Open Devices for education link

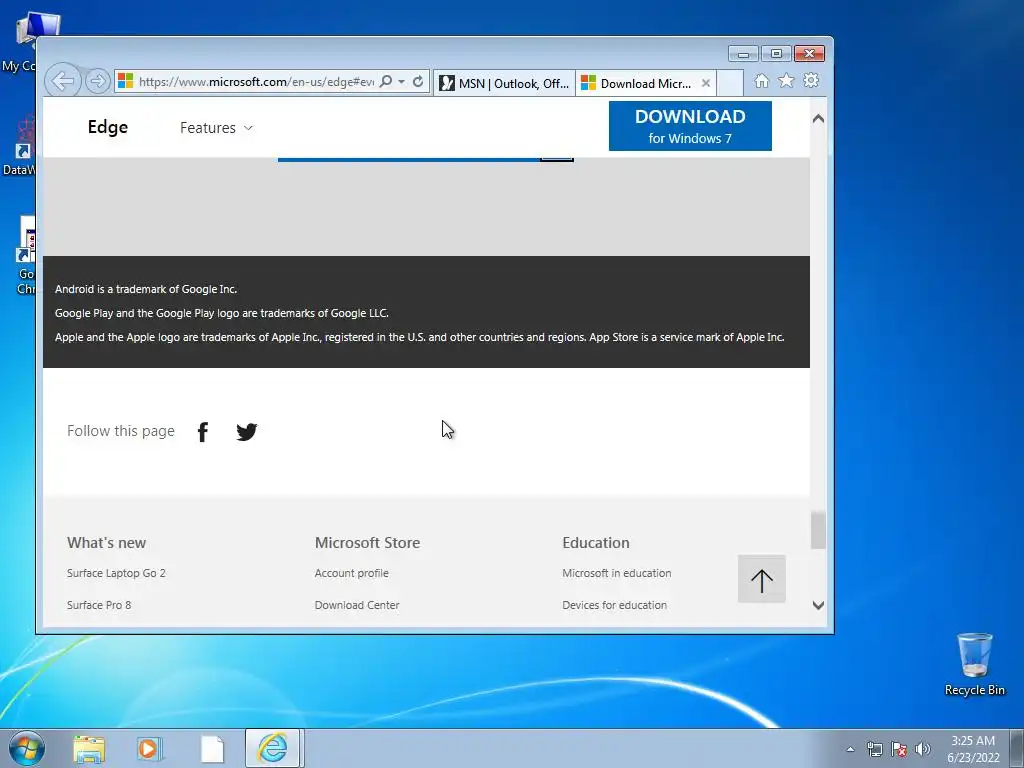click(x=615, y=605)
